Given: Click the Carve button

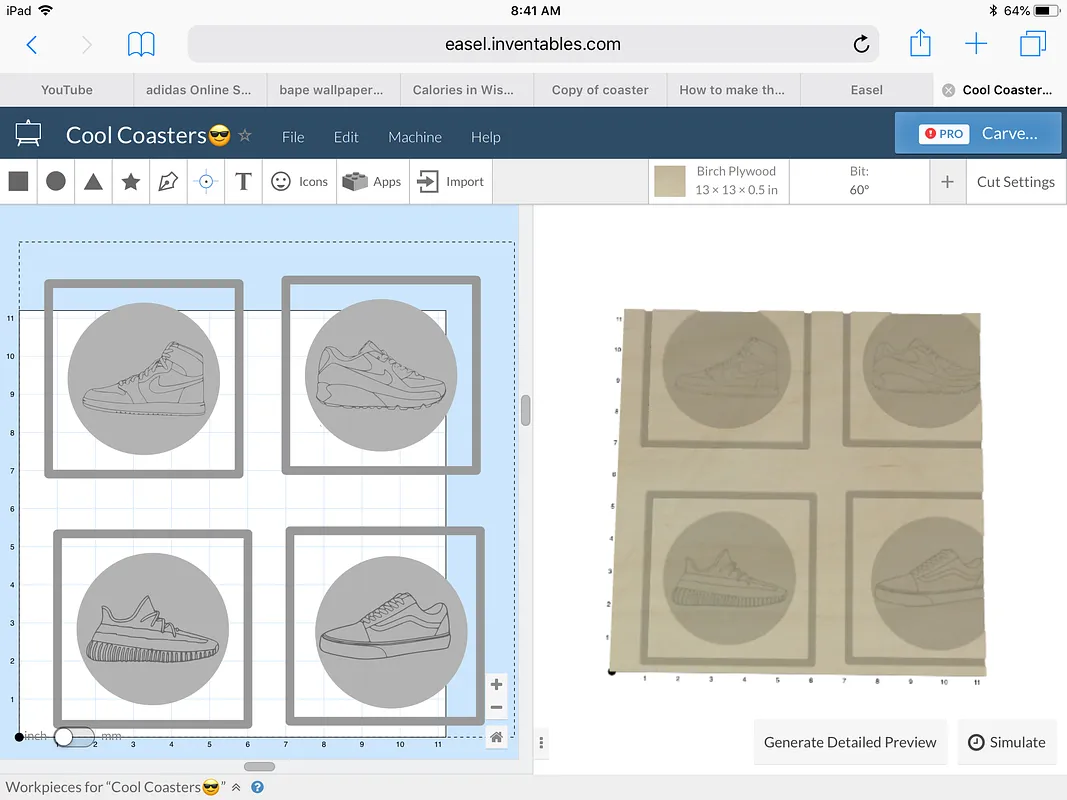Looking at the screenshot, I should (978, 133).
